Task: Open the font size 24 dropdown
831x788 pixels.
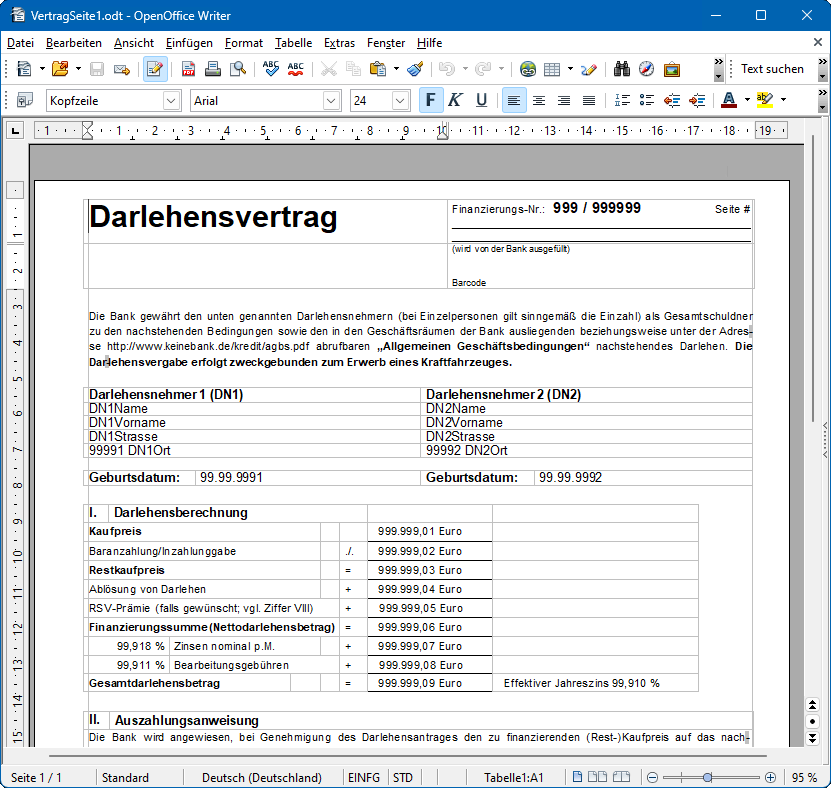Action: pos(400,100)
